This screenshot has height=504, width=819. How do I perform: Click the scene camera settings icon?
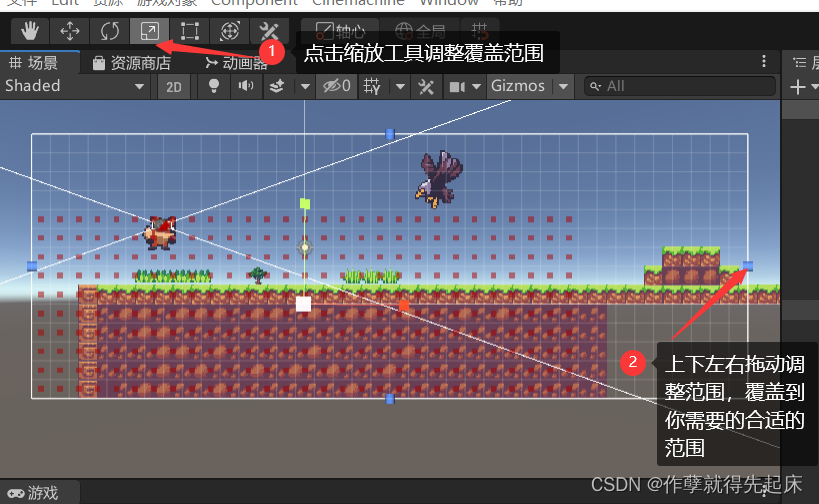coord(457,86)
